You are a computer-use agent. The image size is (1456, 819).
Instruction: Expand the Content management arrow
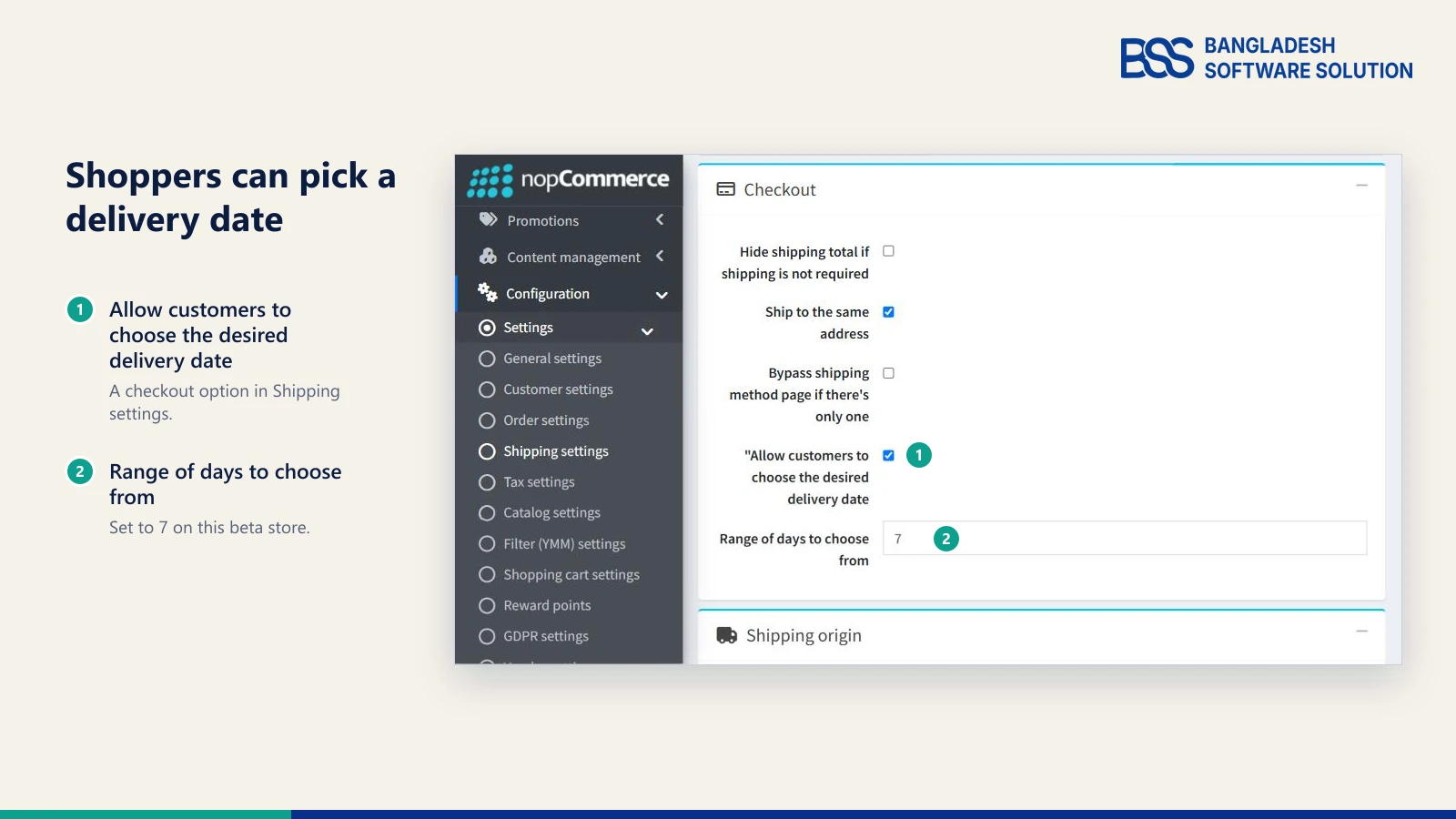coord(660,256)
